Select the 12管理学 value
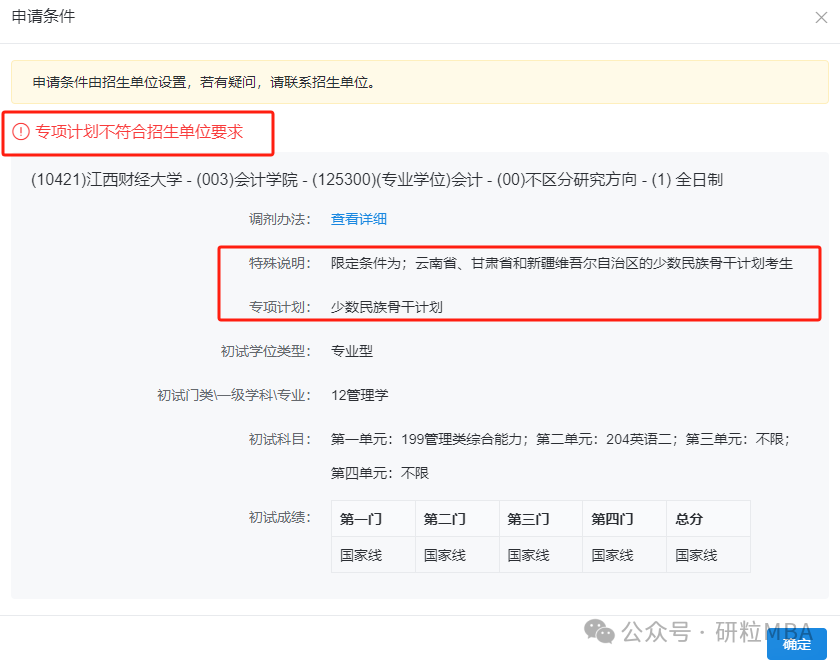This screenshot has height=666, width=840. click(359, 395)
